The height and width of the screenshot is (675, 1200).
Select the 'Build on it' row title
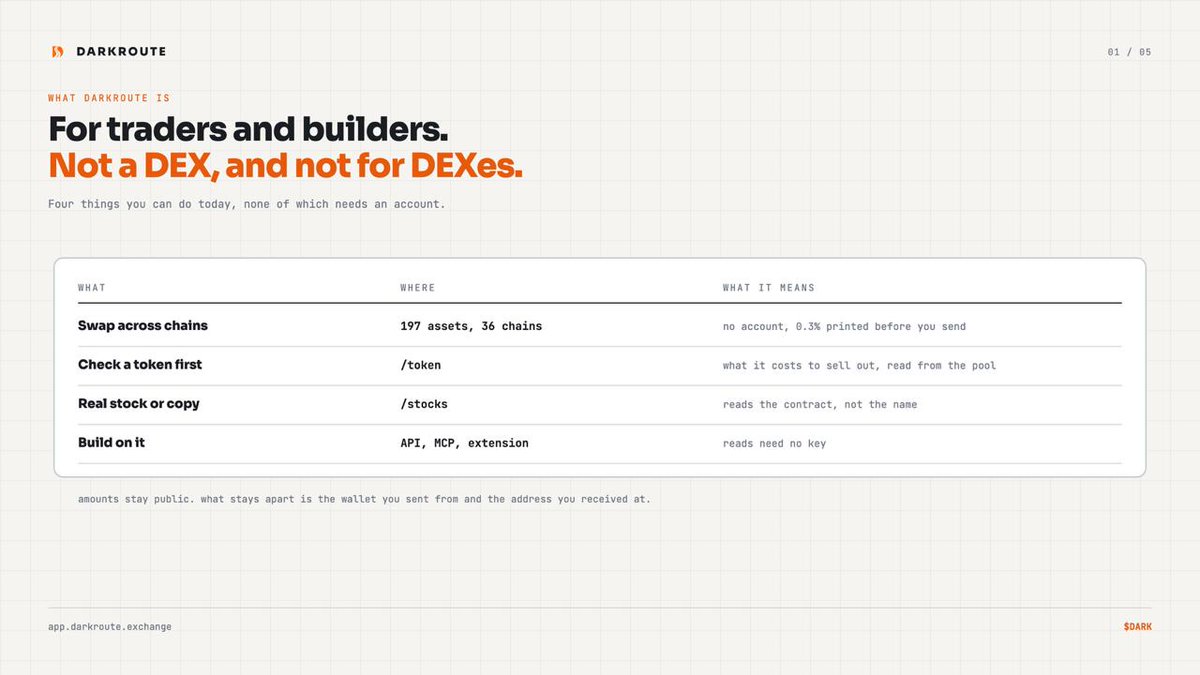(x=111, y=442)
